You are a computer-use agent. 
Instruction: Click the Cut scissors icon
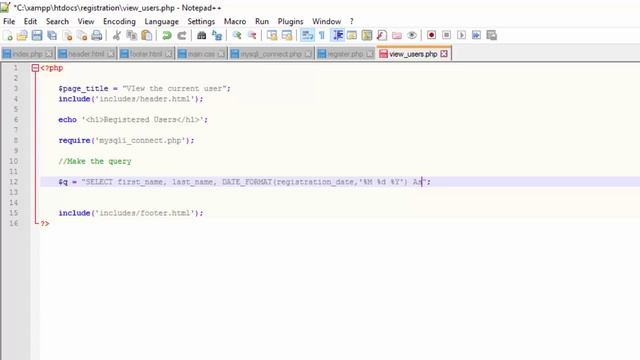117,36
